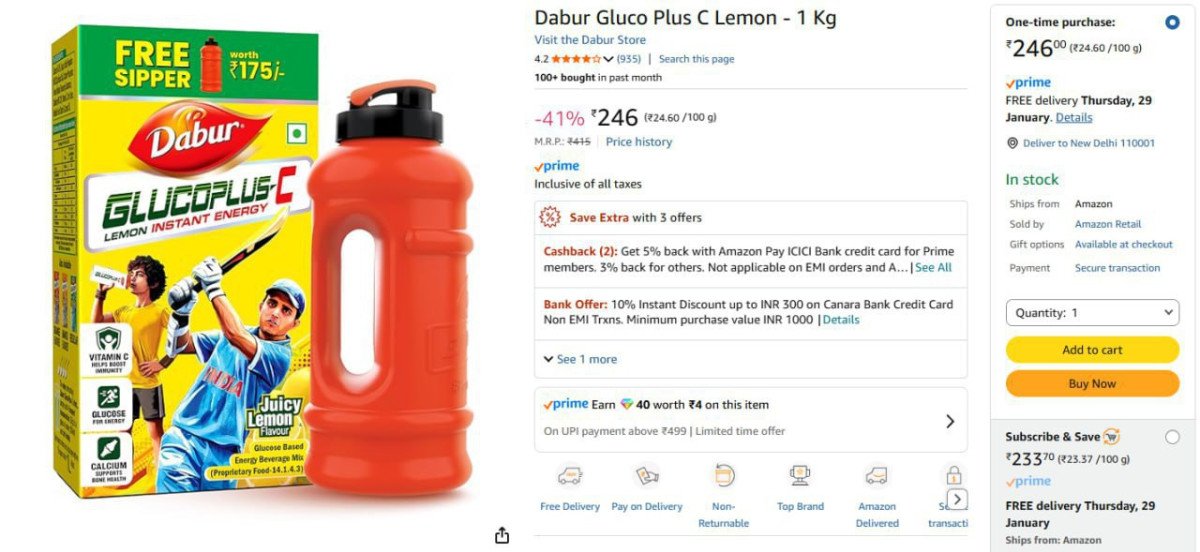Viewport: 1200px width, 552px height.
Task: Open the star rating dropdown chevron
Action: click(x=609, y=59)
